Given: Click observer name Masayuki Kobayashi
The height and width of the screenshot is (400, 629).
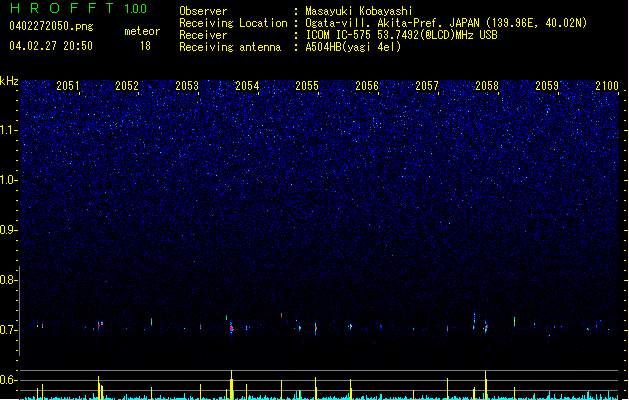Looking at the screenshot, I should point(359,11).
